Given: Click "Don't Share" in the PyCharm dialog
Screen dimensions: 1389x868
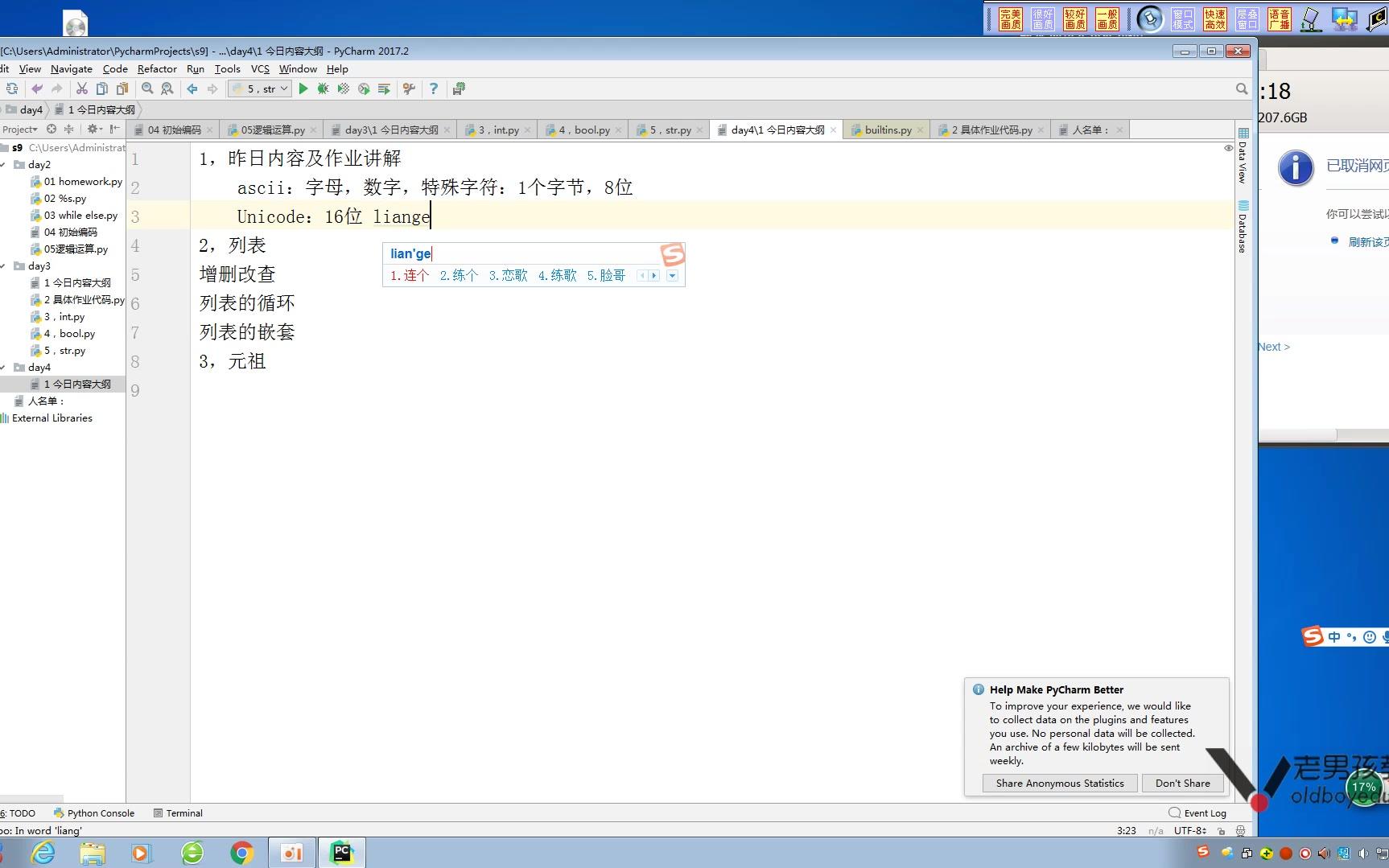Looking at the screenshot, I should point(1182,783).
